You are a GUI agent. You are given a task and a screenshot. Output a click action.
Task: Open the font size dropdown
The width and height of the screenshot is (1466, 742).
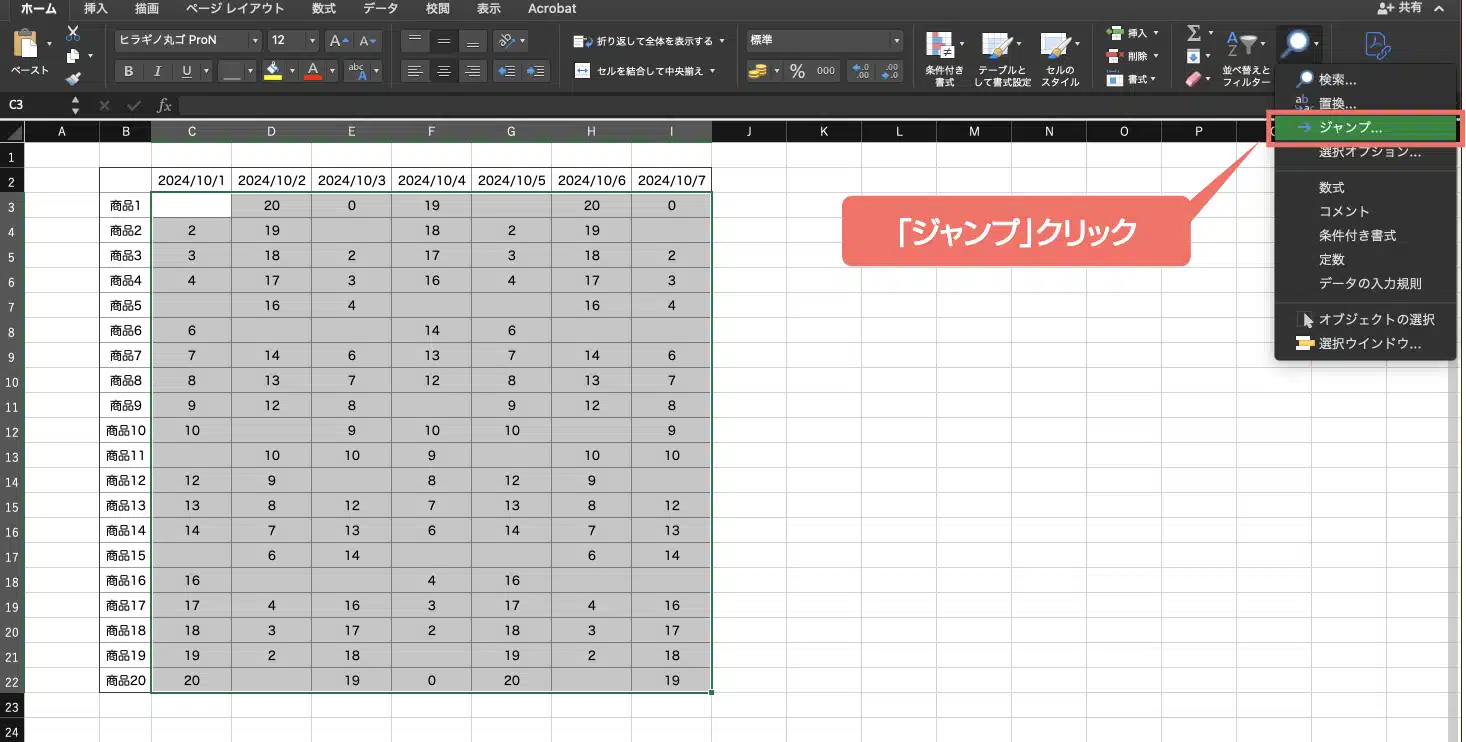312,41
